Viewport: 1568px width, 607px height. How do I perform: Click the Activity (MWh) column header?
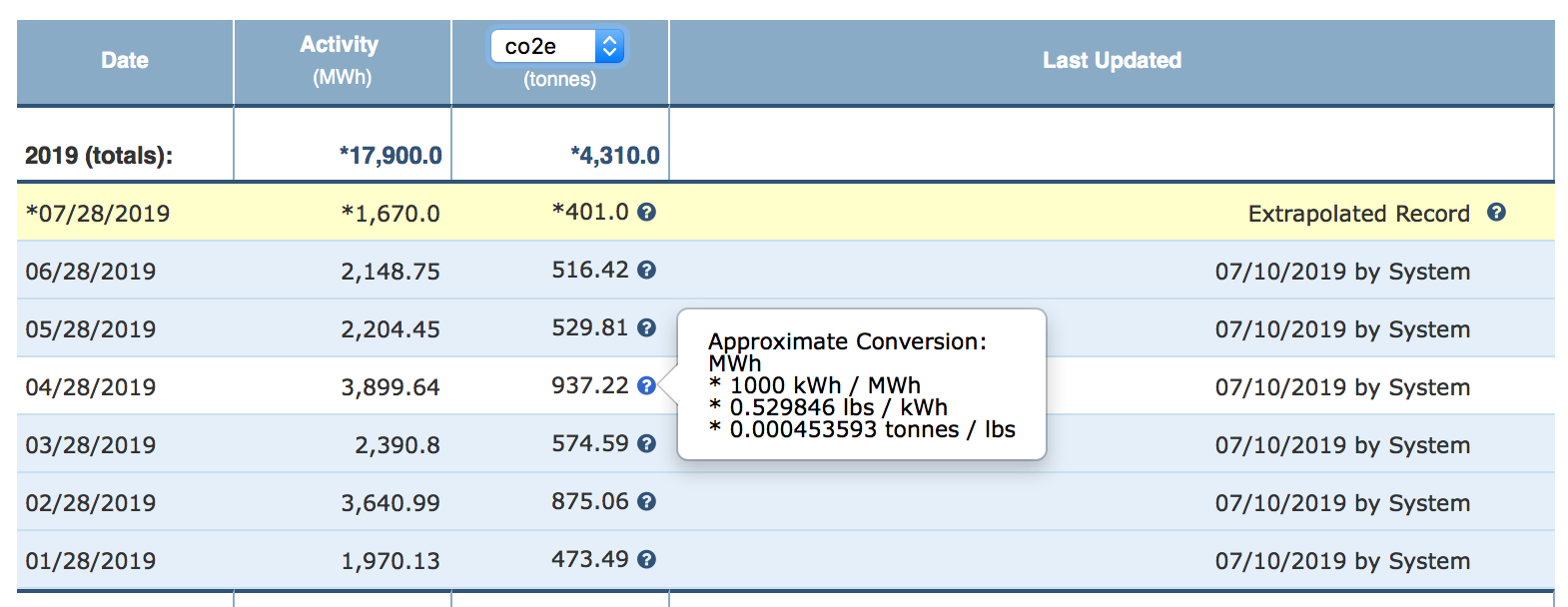341,60
